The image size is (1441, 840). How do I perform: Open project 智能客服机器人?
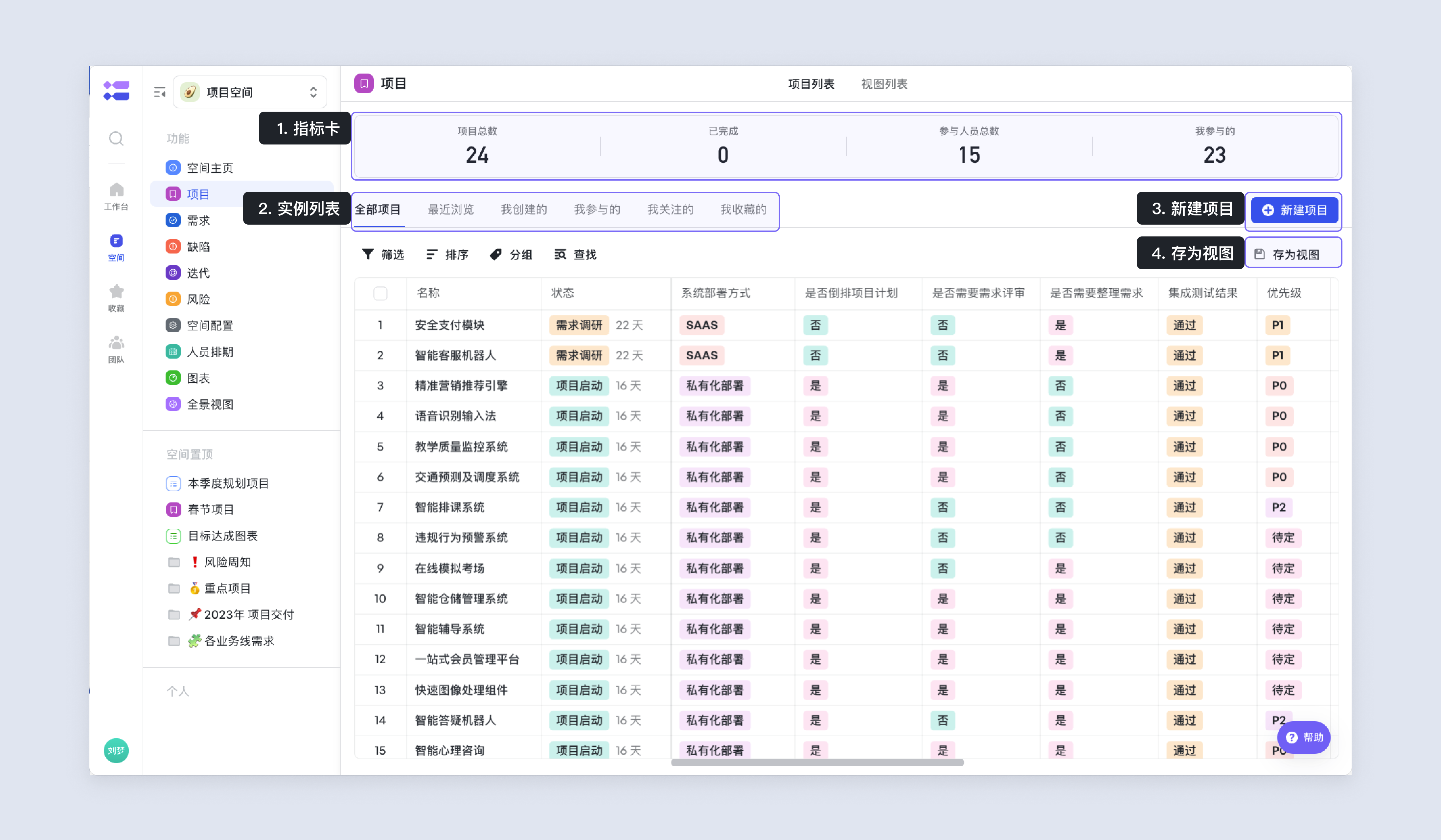[x=455, y=355]
